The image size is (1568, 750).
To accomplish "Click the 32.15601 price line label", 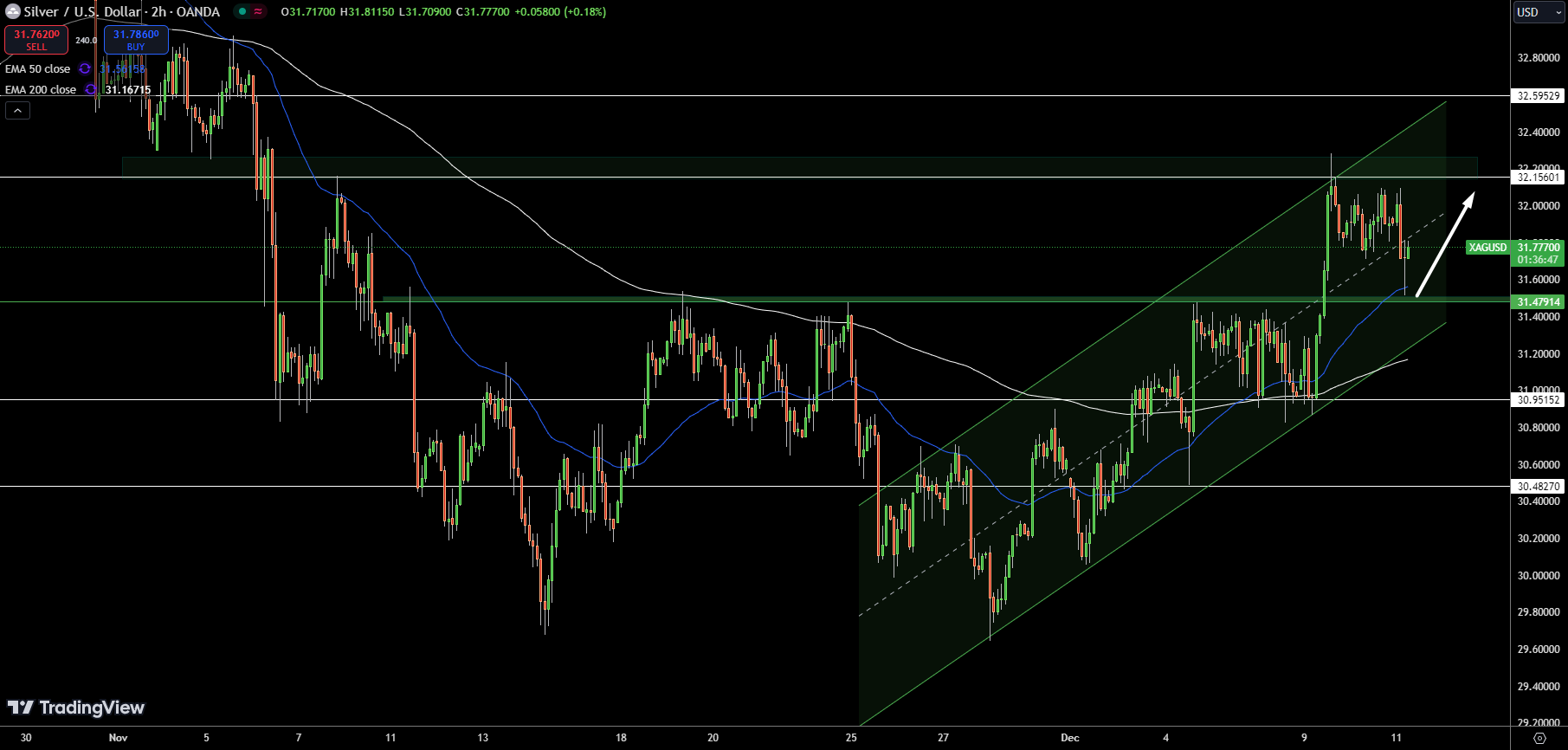I will coord(1539,177).
